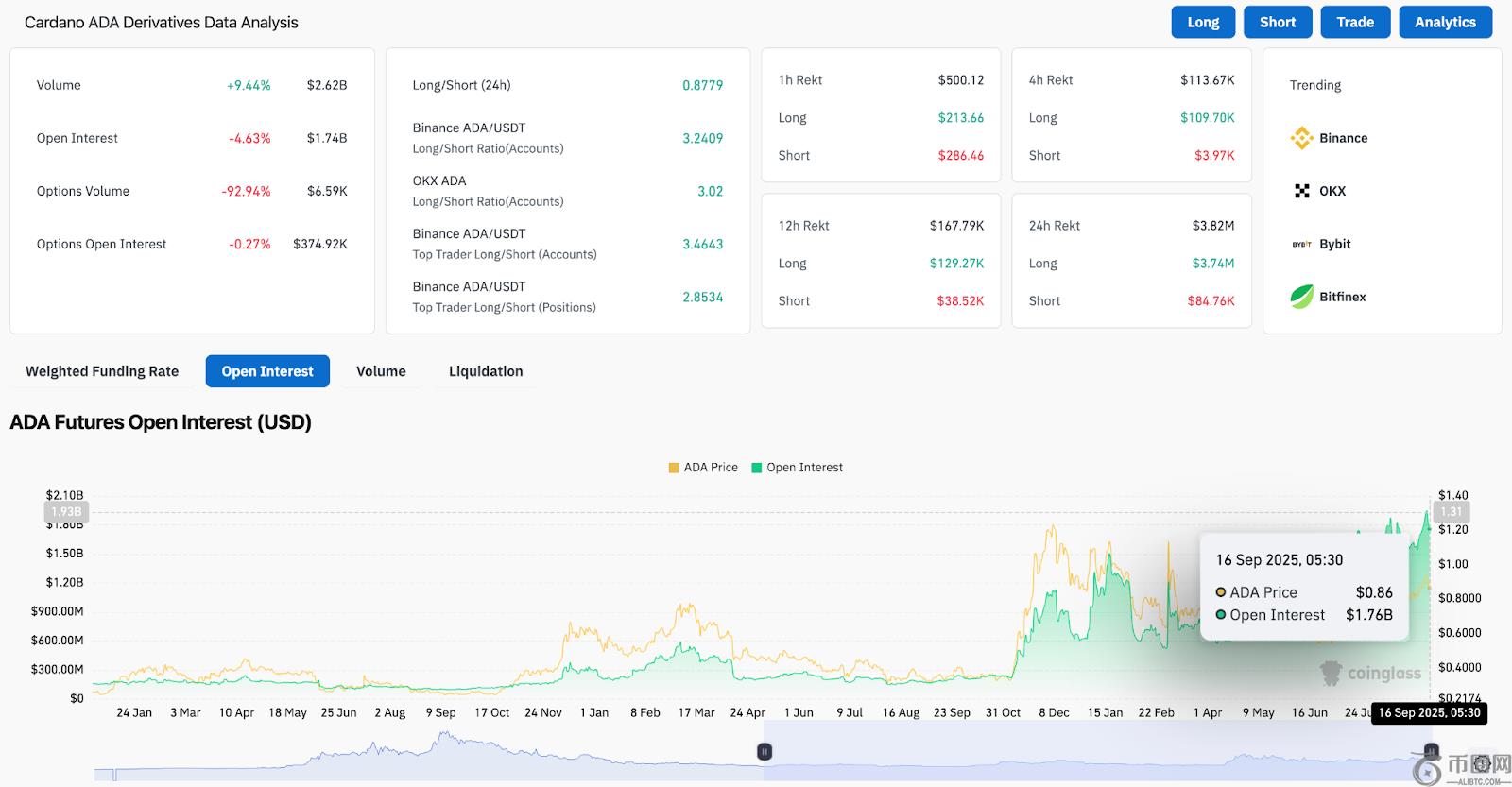Switch to the Weighted Funding Rate tab
The image size is (1512, 787).
[x=102, y=371]
